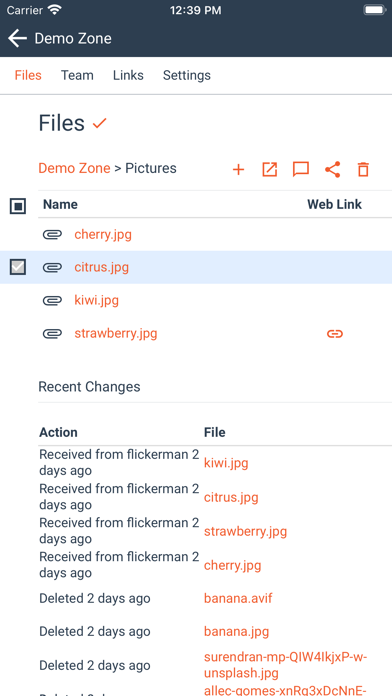Sort by the Name column header
The image size is (392, 696).
60,204
